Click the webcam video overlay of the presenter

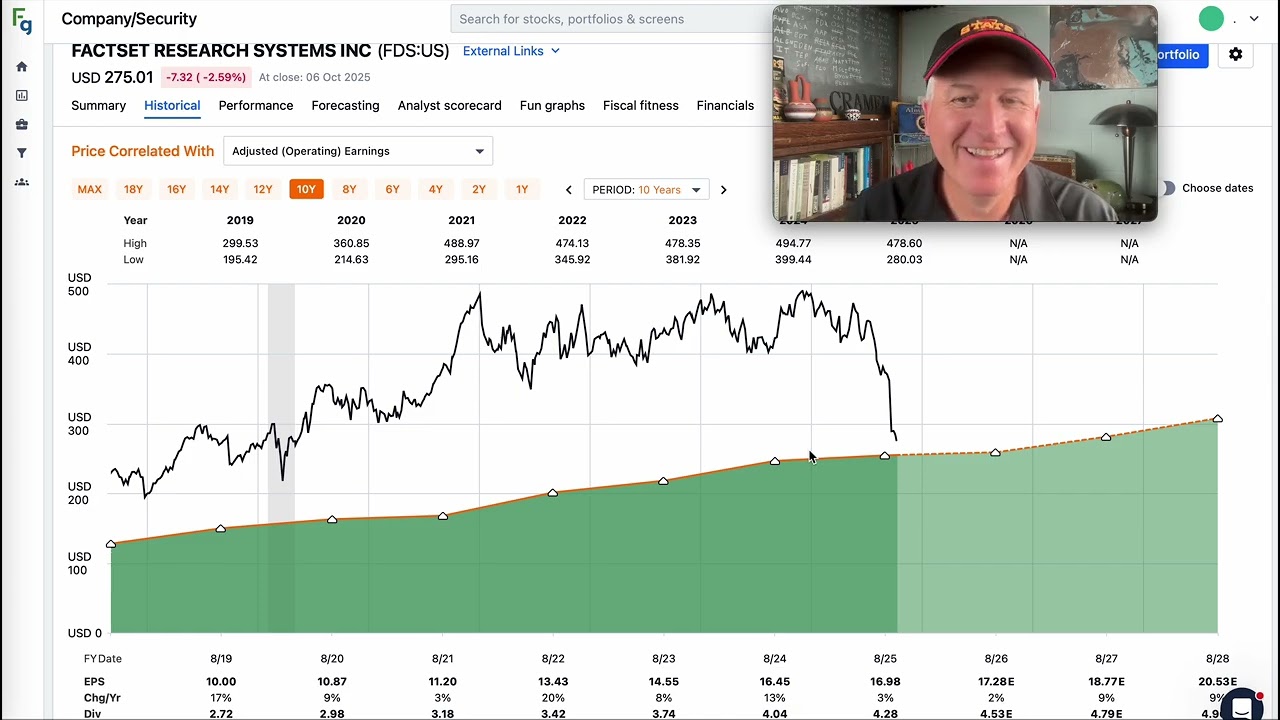(965, 113)
